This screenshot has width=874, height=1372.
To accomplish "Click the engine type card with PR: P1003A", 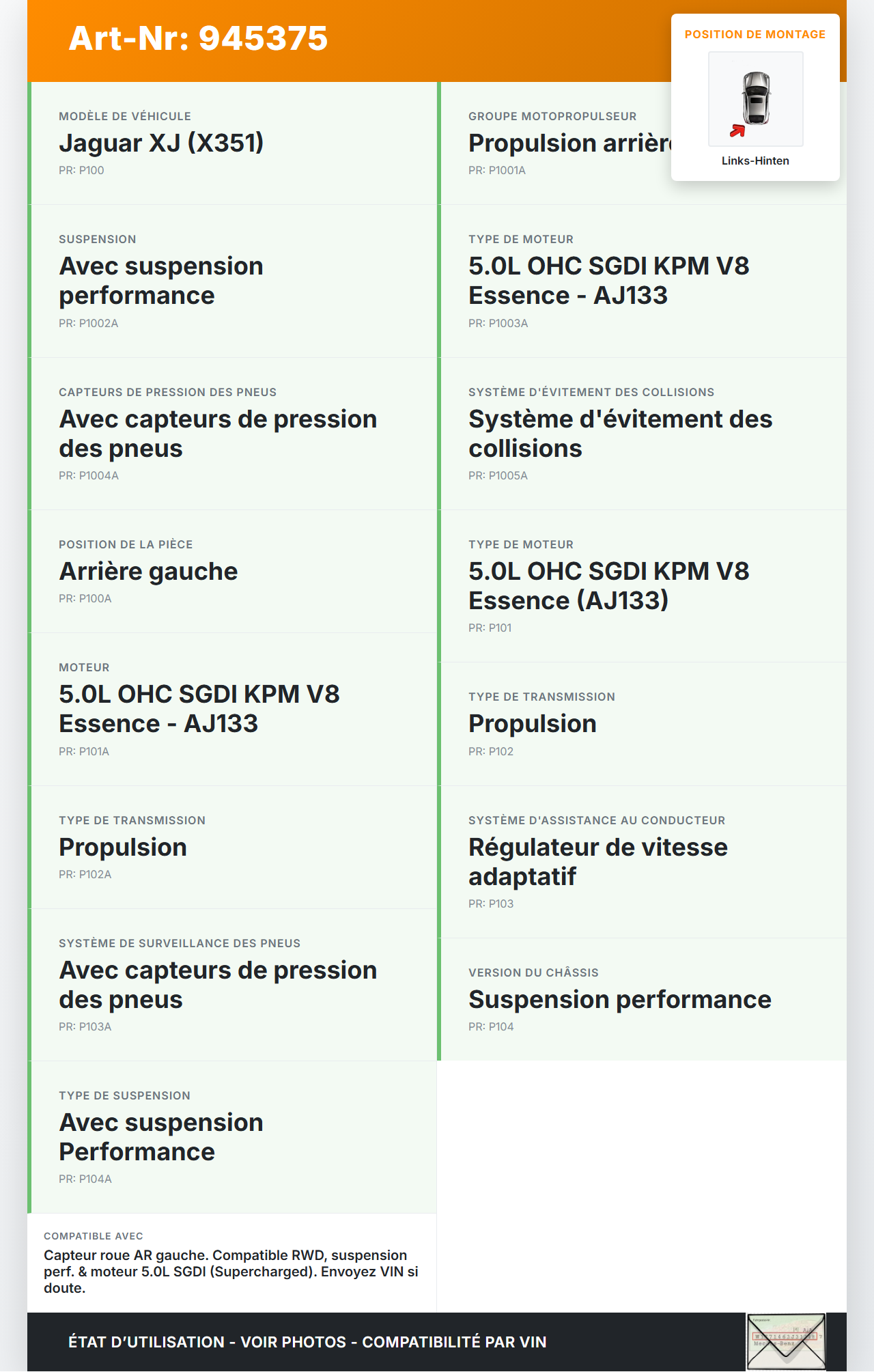I will click(x=642, y=281).
